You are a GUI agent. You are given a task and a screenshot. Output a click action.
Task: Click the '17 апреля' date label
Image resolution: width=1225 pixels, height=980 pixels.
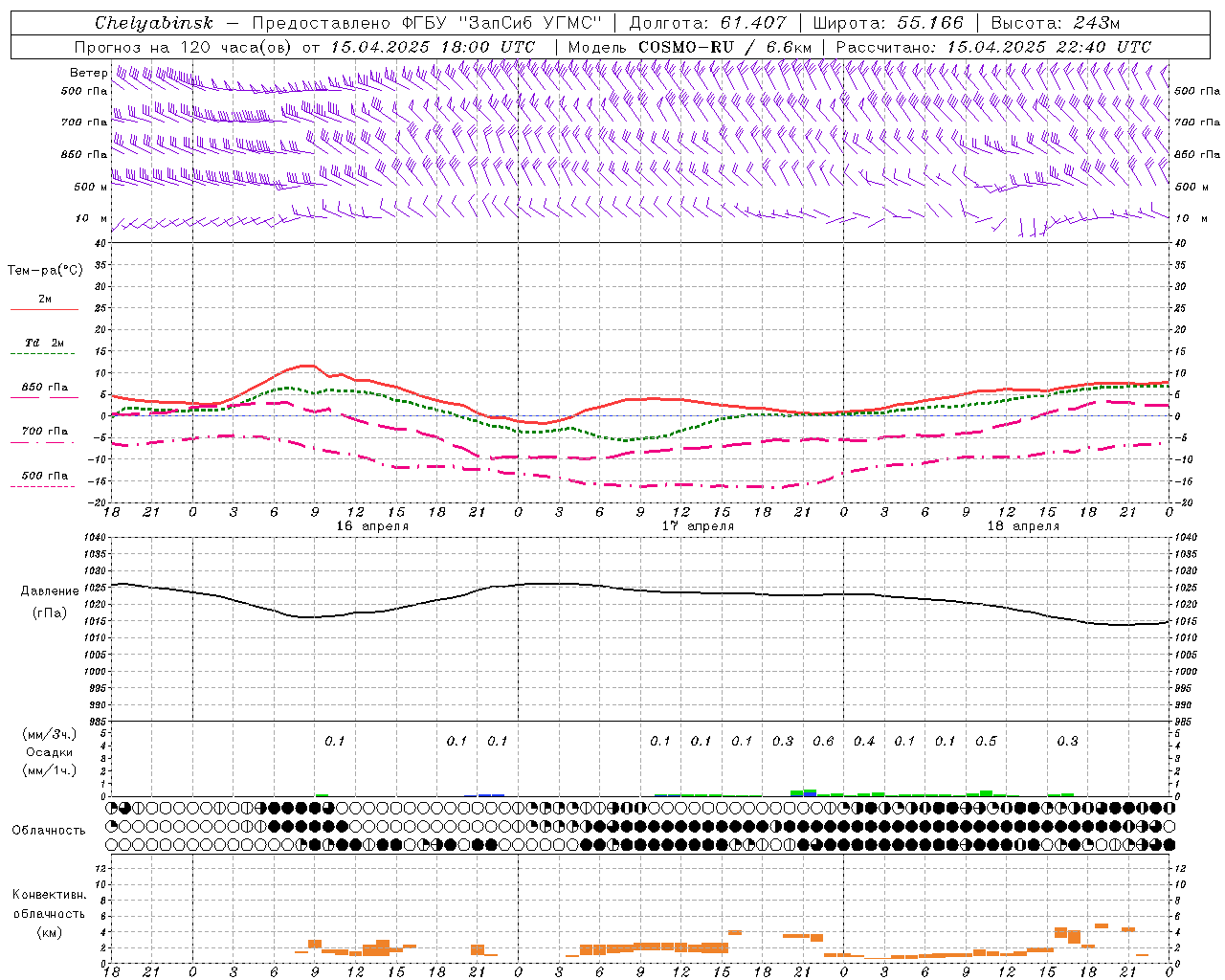pyautogui.click(x=698, y=526)
